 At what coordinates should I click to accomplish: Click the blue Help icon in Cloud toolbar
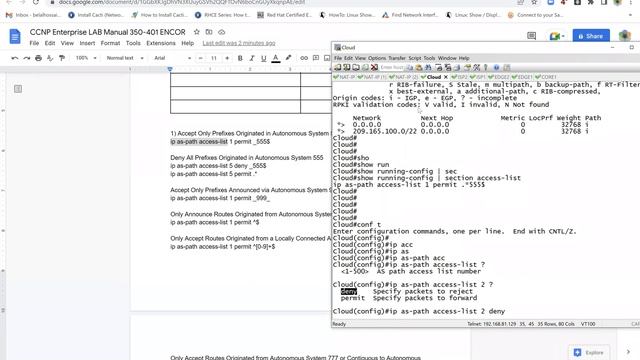(496, 67)
